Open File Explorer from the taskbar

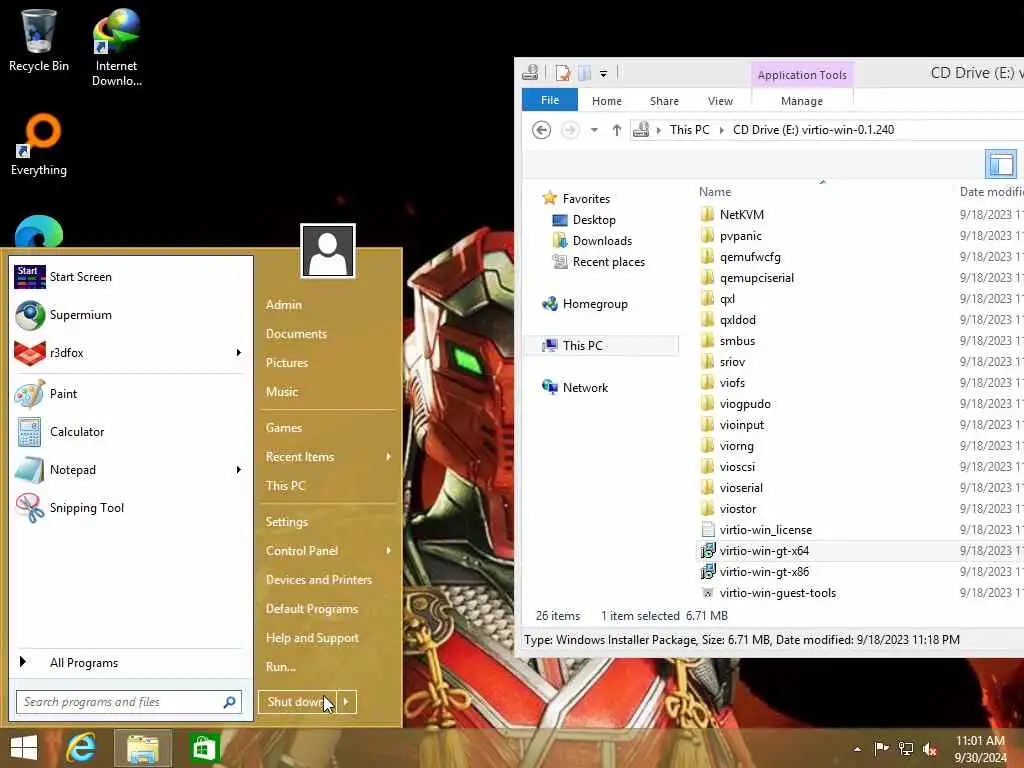pyautogui.click(x=143, y=748)
